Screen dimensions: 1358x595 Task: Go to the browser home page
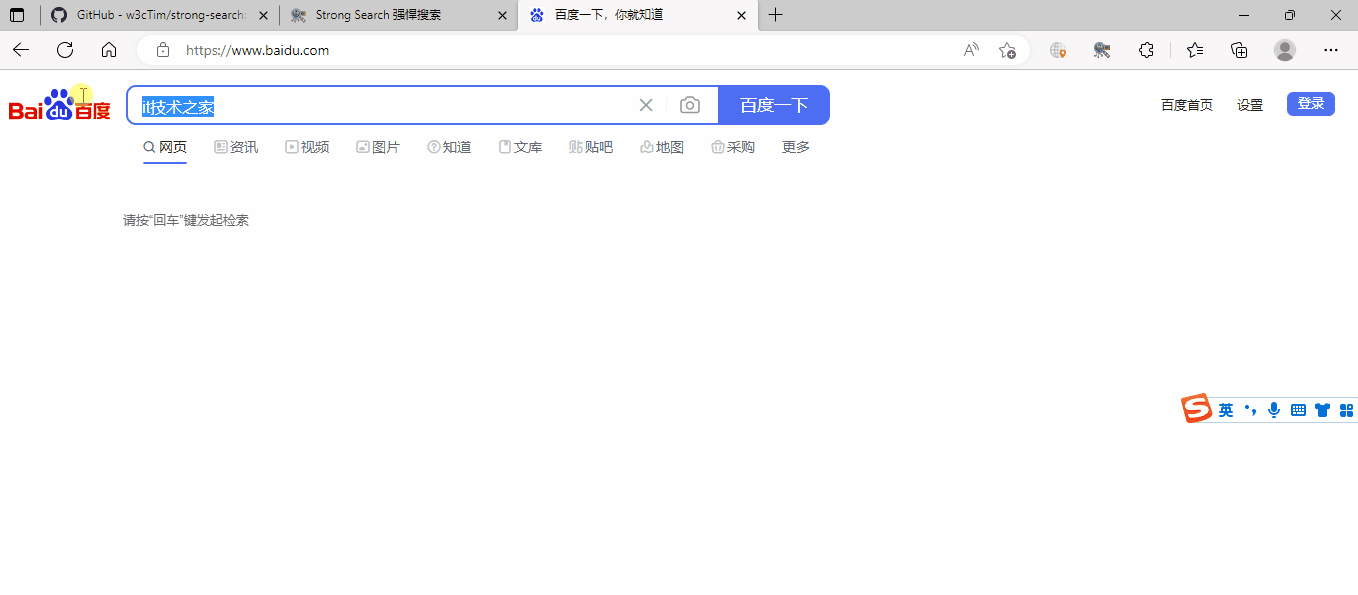[x=109, y=50]
